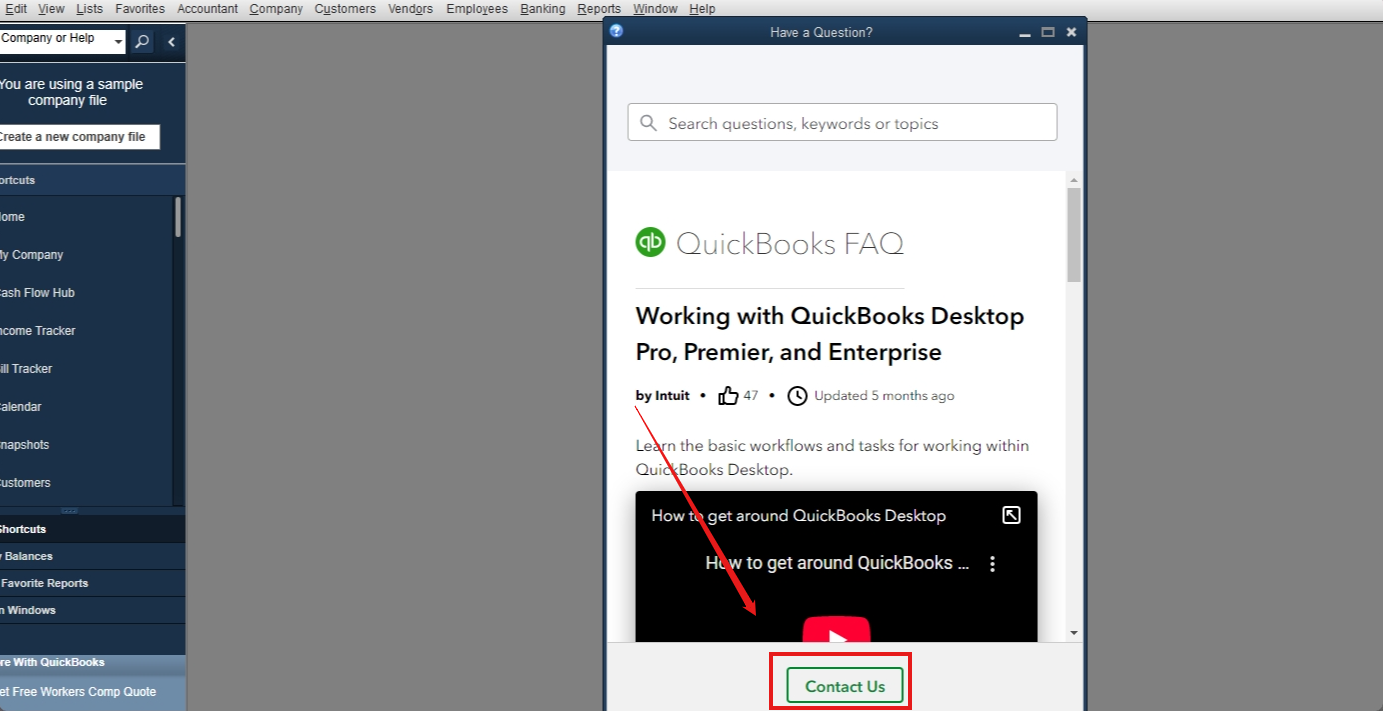Click Get Free Workers Comp Quote link
Viewport: 1383px width, 711px height.
pyautogui.click(x=77, y=692)
